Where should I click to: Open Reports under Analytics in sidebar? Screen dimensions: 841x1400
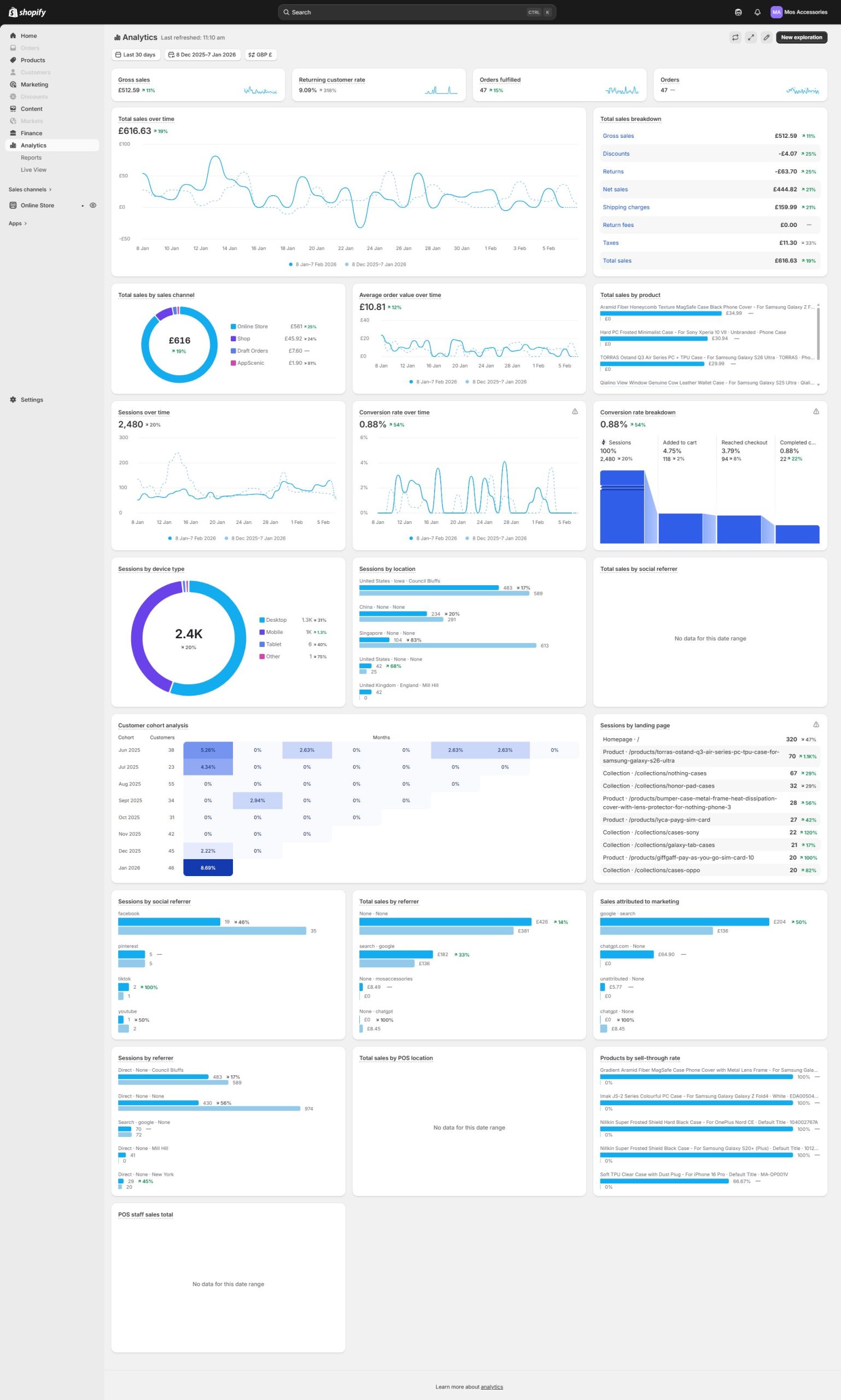point(31,157)
